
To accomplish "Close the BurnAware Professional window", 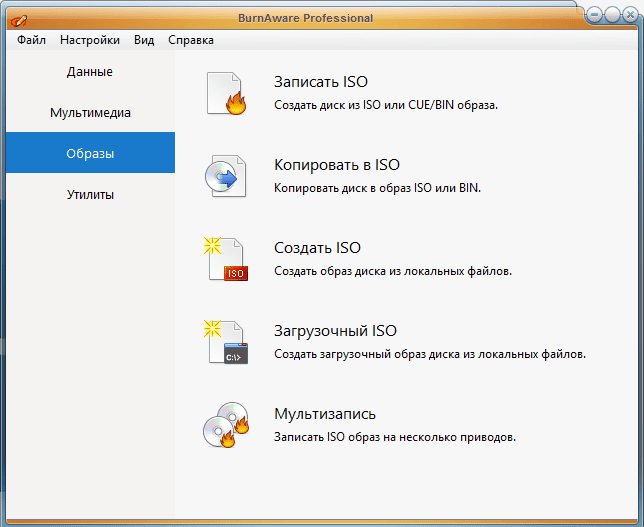I will click(630, 15).
